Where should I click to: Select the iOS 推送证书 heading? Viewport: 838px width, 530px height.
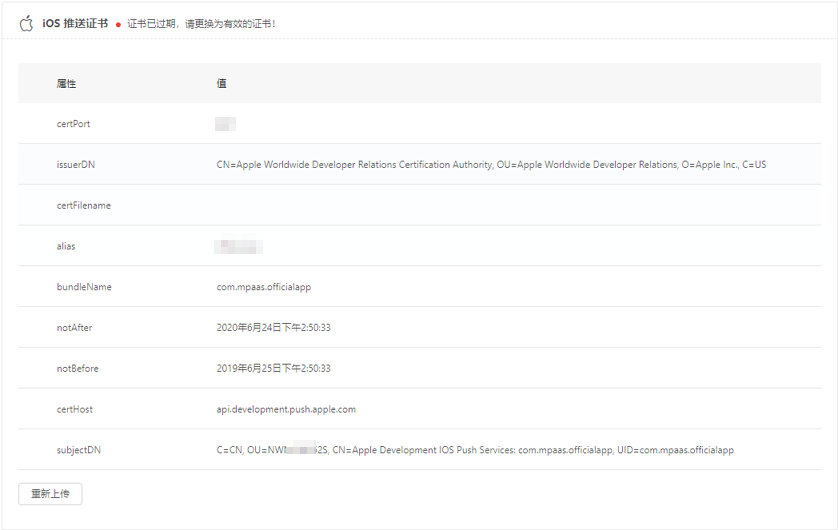tap(75, 24)
